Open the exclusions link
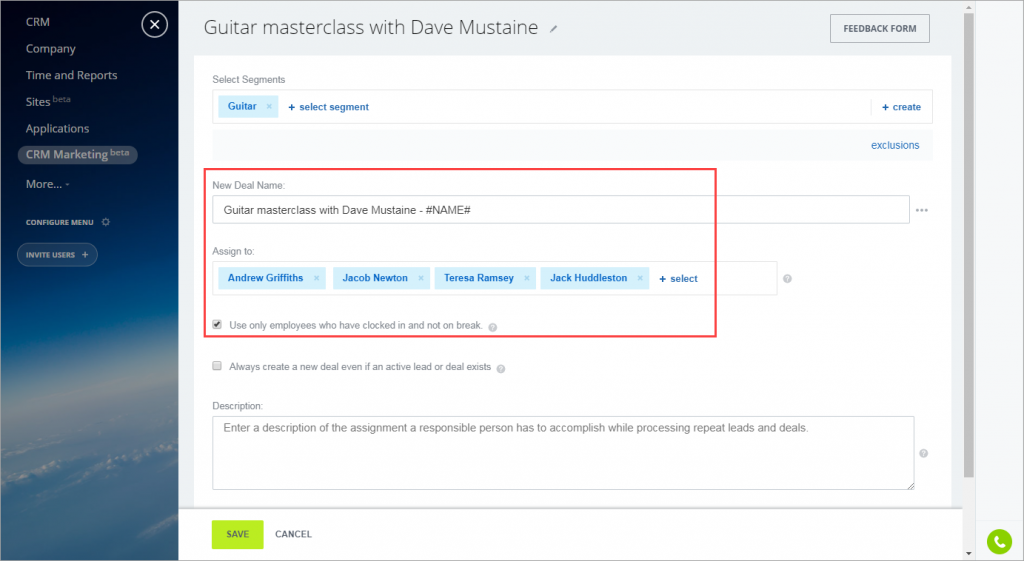Screen dimensions: 1024x561 pos(895,145)
